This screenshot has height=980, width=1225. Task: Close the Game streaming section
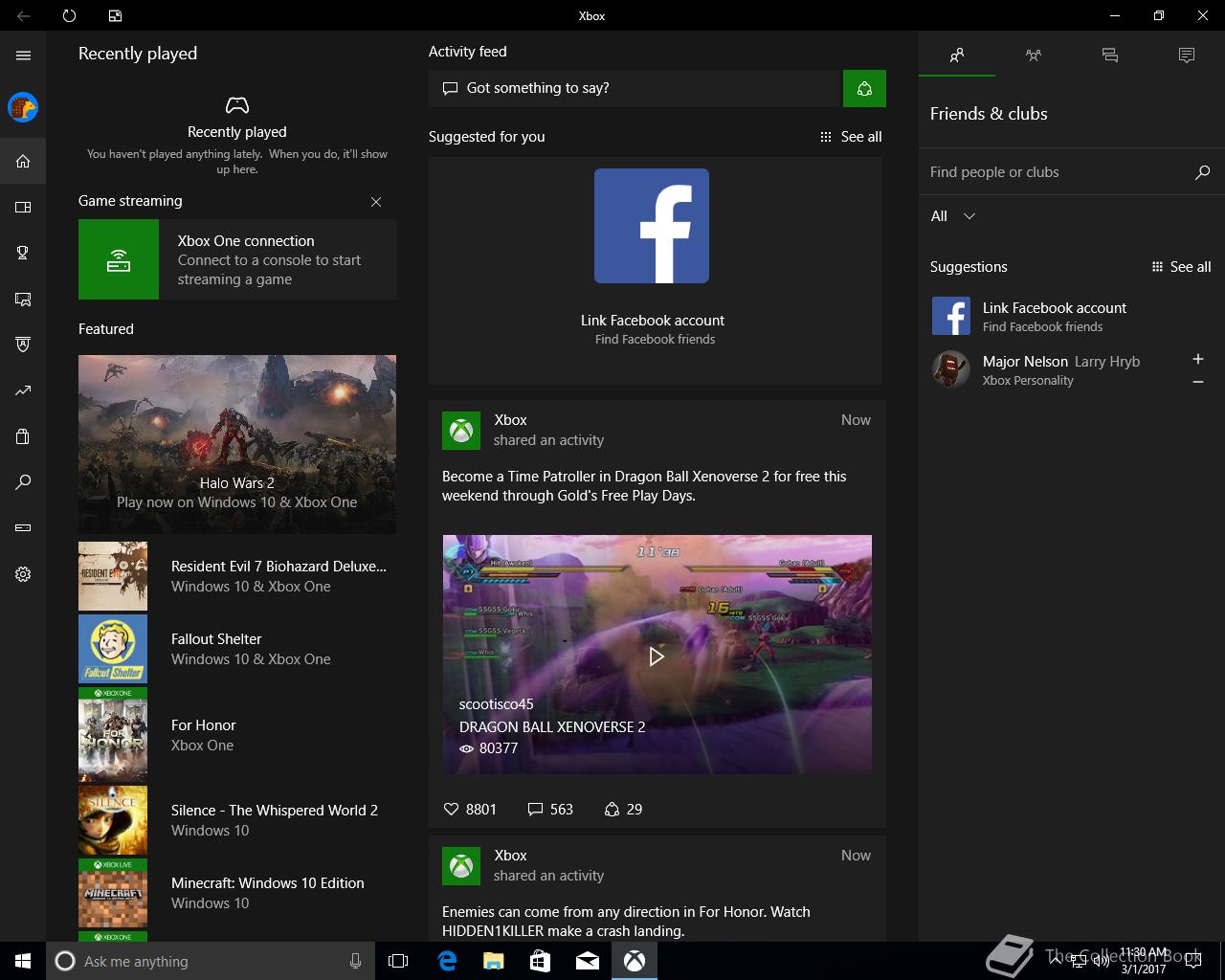coord(376,202)
